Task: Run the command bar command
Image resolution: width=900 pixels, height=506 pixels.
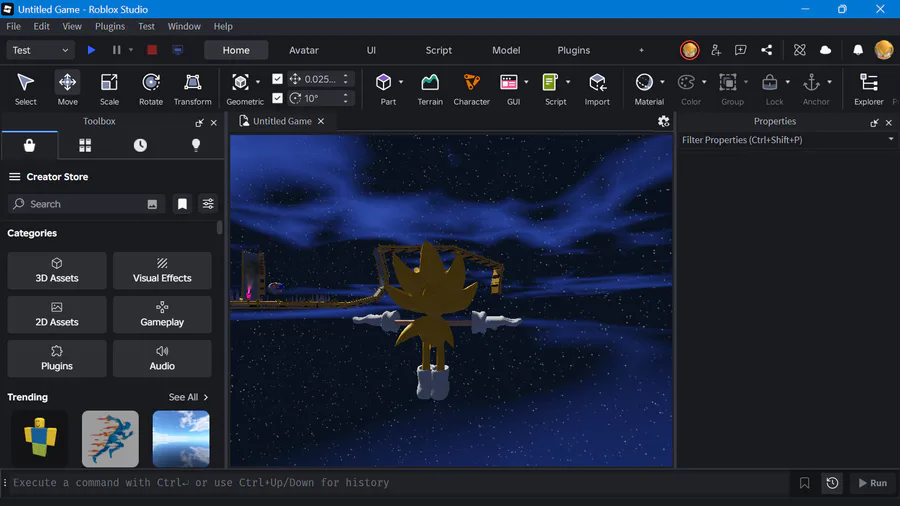Action: click(x=872, y=483)
